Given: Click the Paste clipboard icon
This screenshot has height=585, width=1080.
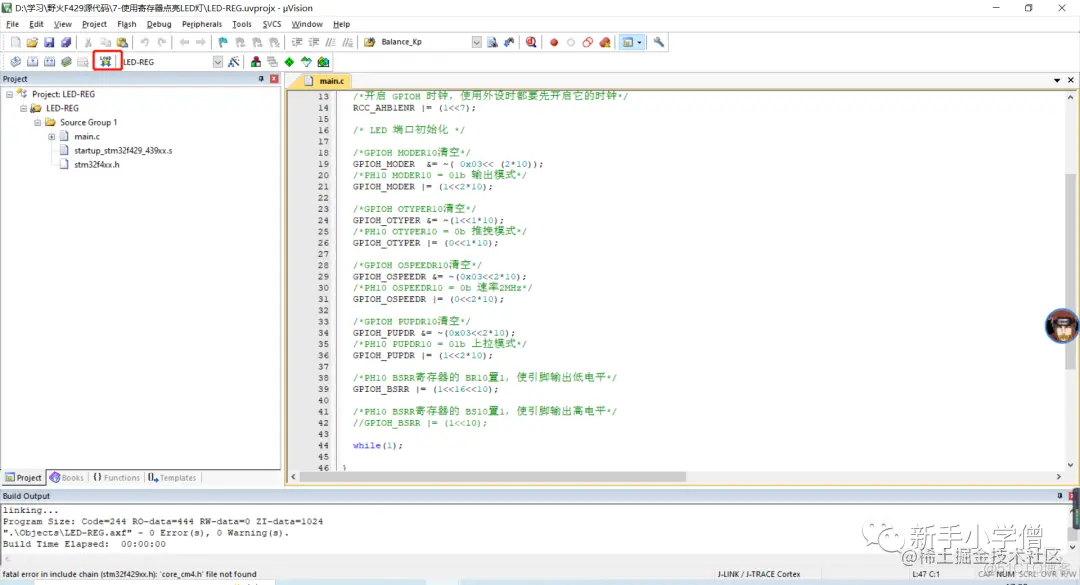Looking at the screenshot, I should [x=122, y=42].
